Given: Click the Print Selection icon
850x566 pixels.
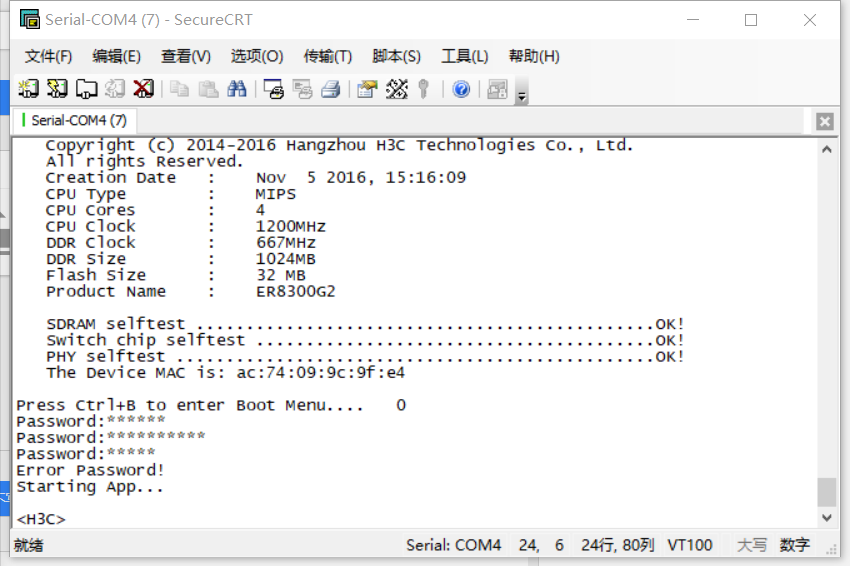Looking at the screenshot, I should pos(302,88).
